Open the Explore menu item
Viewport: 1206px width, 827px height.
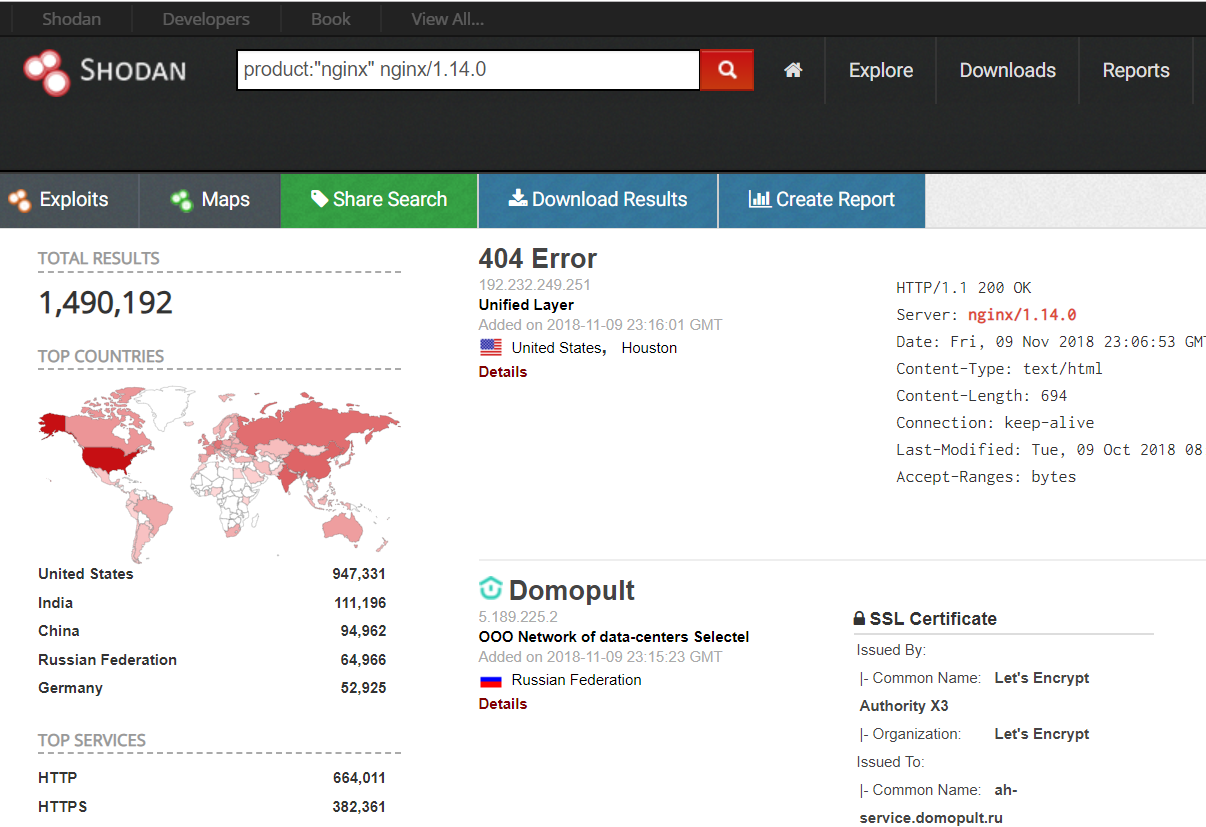[880, 70]
